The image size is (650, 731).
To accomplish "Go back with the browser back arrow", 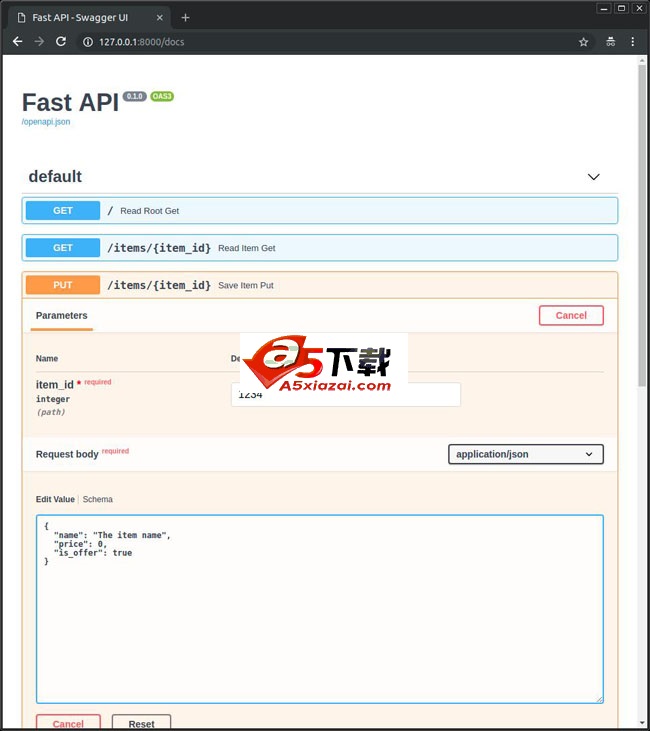I will 18,41.
